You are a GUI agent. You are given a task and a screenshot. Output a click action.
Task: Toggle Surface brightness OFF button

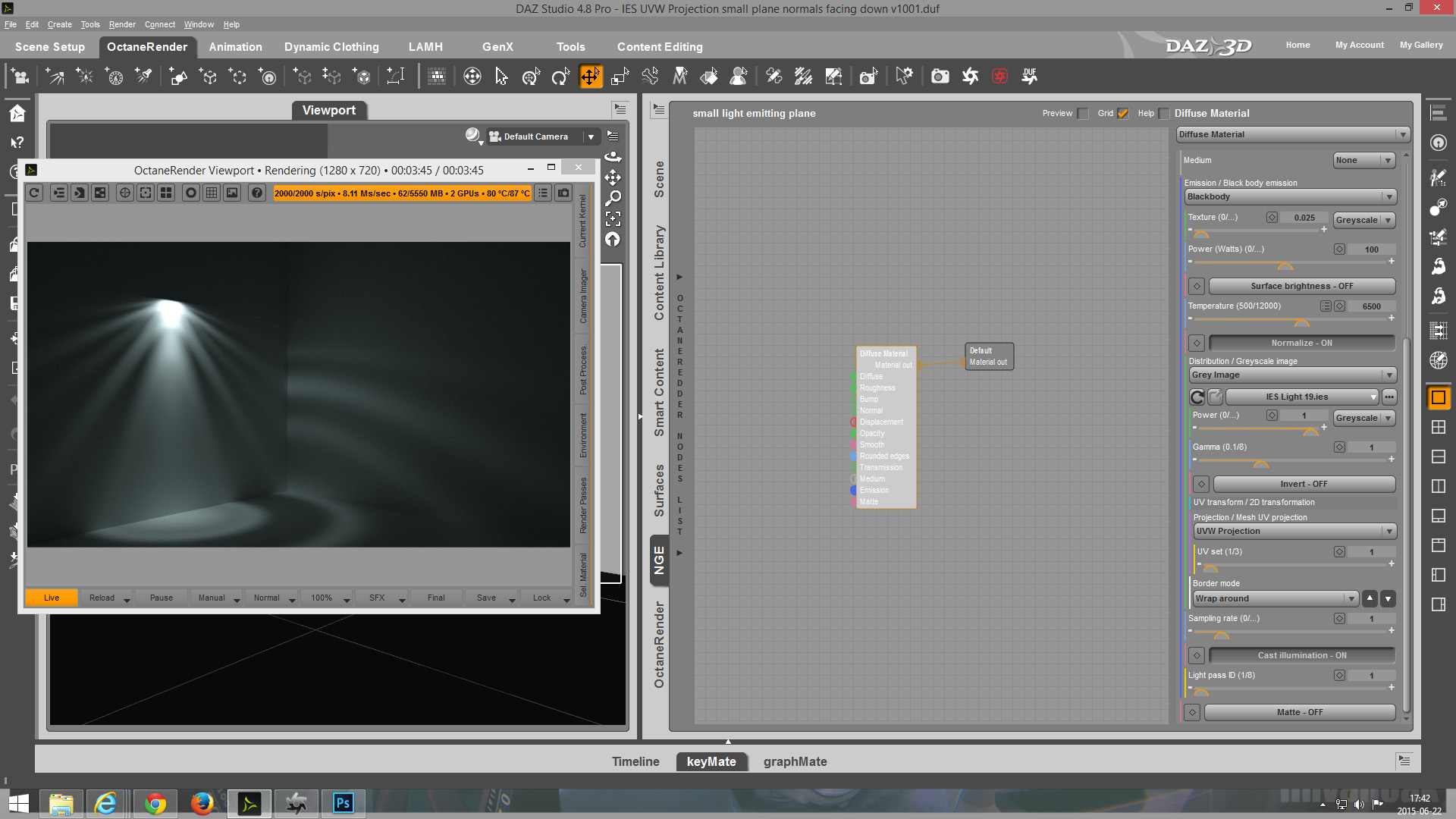coord(1301,286)
